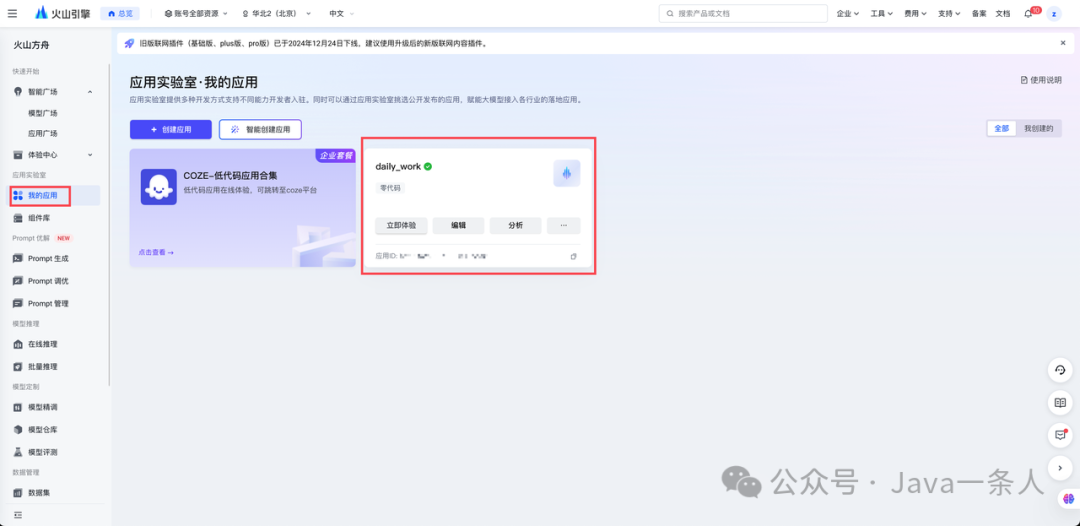The image size is (1080, 526).
Task: Click the daily_work app name
Action: tap(398, 167)
